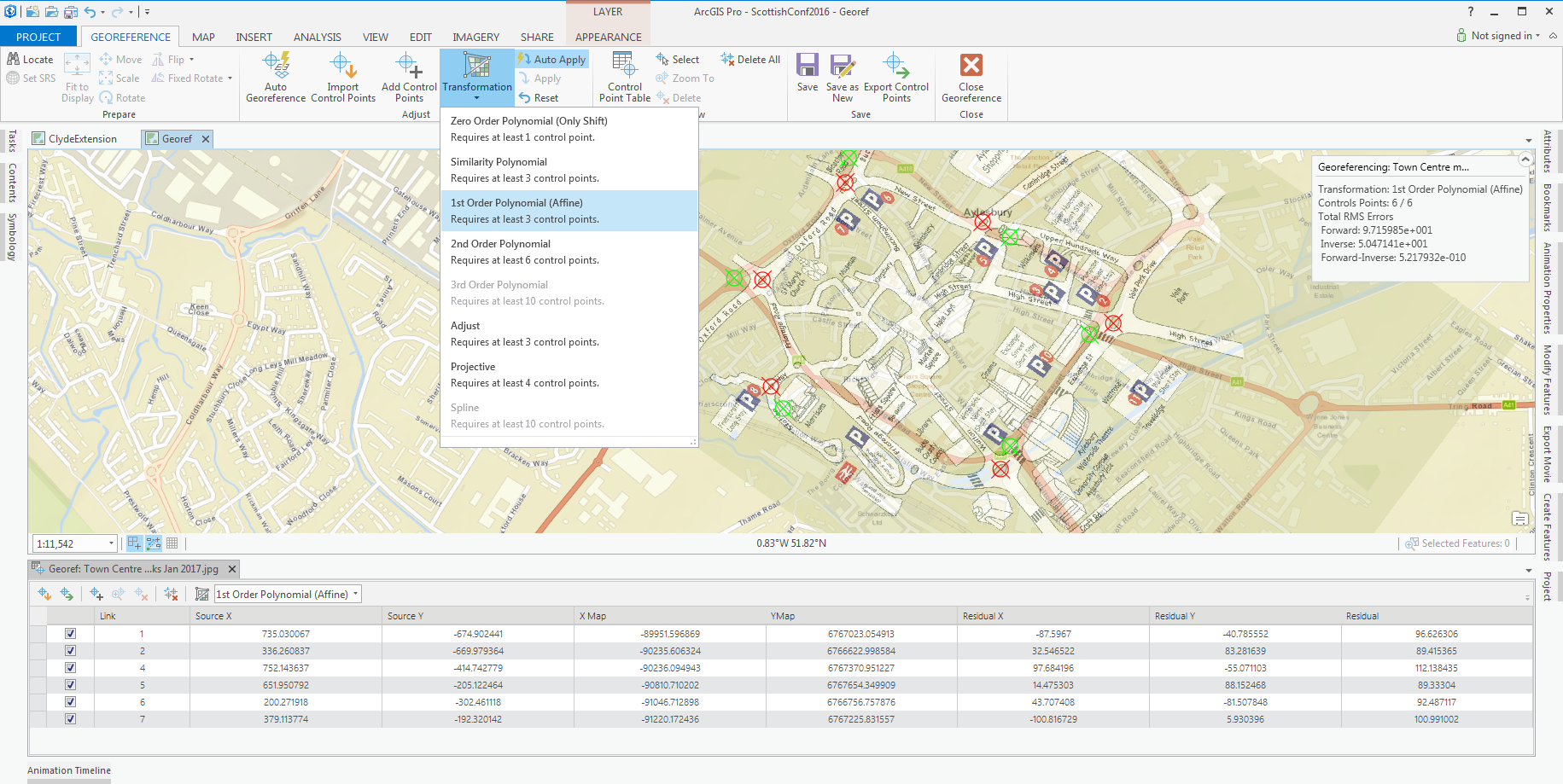Click the Delete All button

point(750,60)
